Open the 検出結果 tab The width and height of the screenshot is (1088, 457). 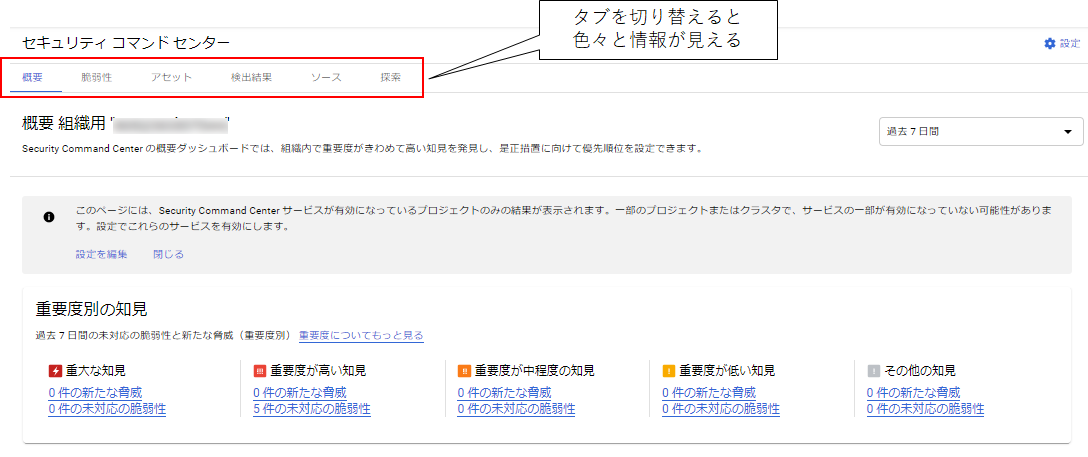point(251,78)
